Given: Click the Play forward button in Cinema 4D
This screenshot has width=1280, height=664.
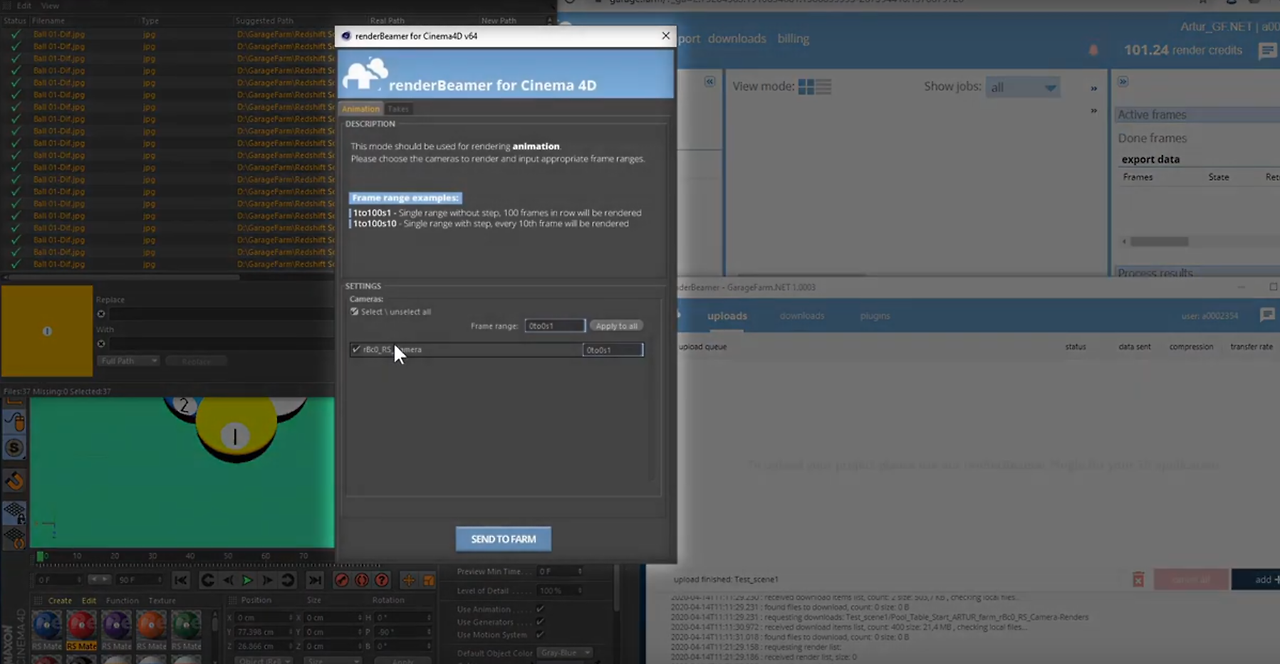Looking at the screenshot, I should [247, 580].
